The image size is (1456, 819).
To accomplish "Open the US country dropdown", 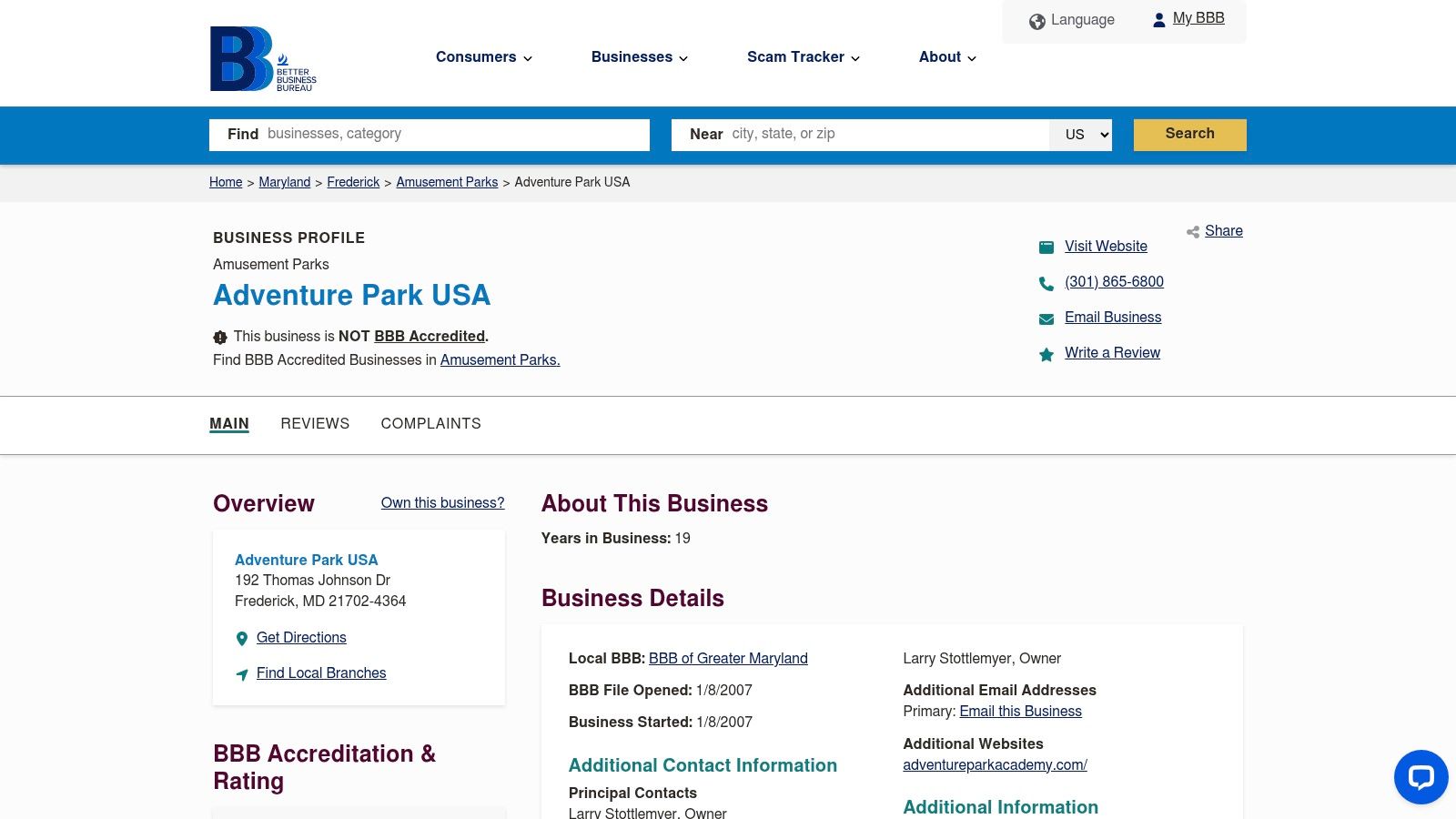I will click(x=1081, y=135).
